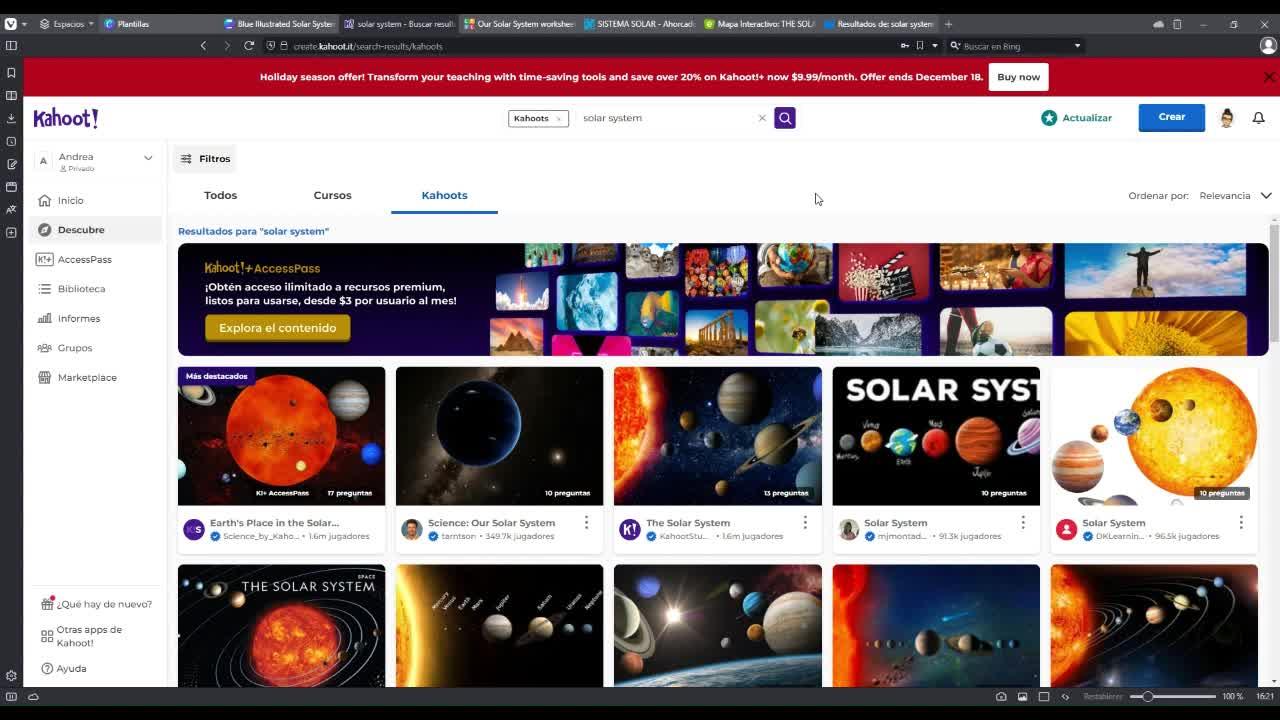This screenshot has width=1280, height=720.
Task: Open the Window panel icon
Action: 11,187
